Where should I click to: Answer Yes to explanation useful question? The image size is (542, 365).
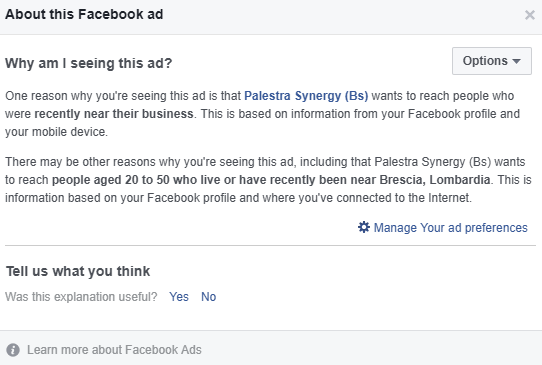tap(179, 297)
